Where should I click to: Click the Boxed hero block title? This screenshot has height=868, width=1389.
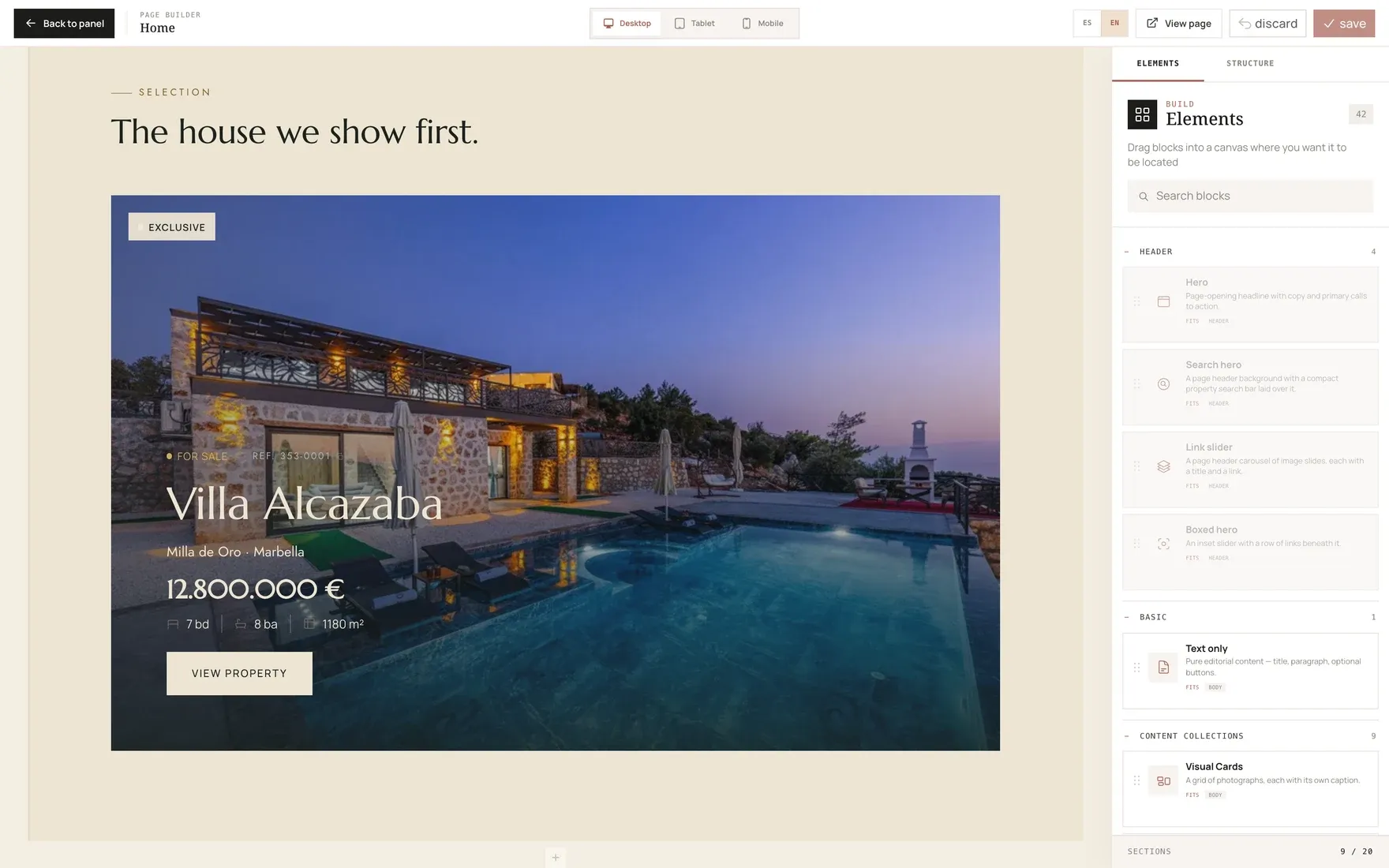coord(1211,529)
